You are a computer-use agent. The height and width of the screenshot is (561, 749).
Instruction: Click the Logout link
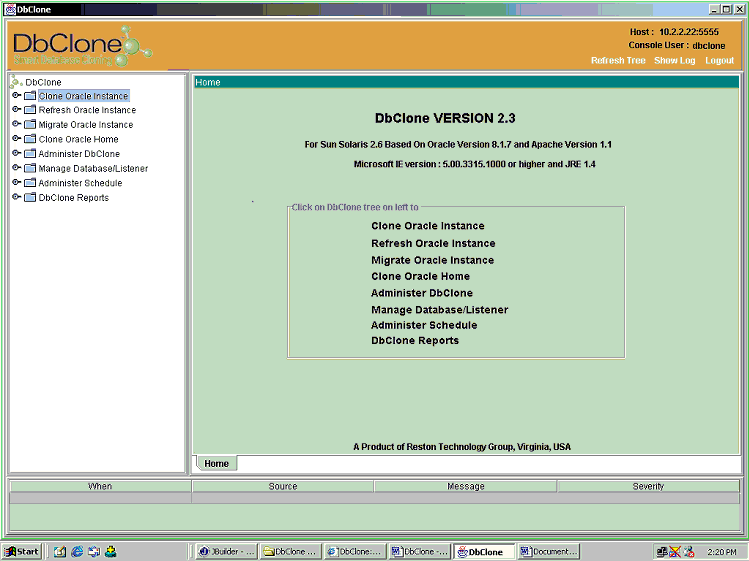719,60
